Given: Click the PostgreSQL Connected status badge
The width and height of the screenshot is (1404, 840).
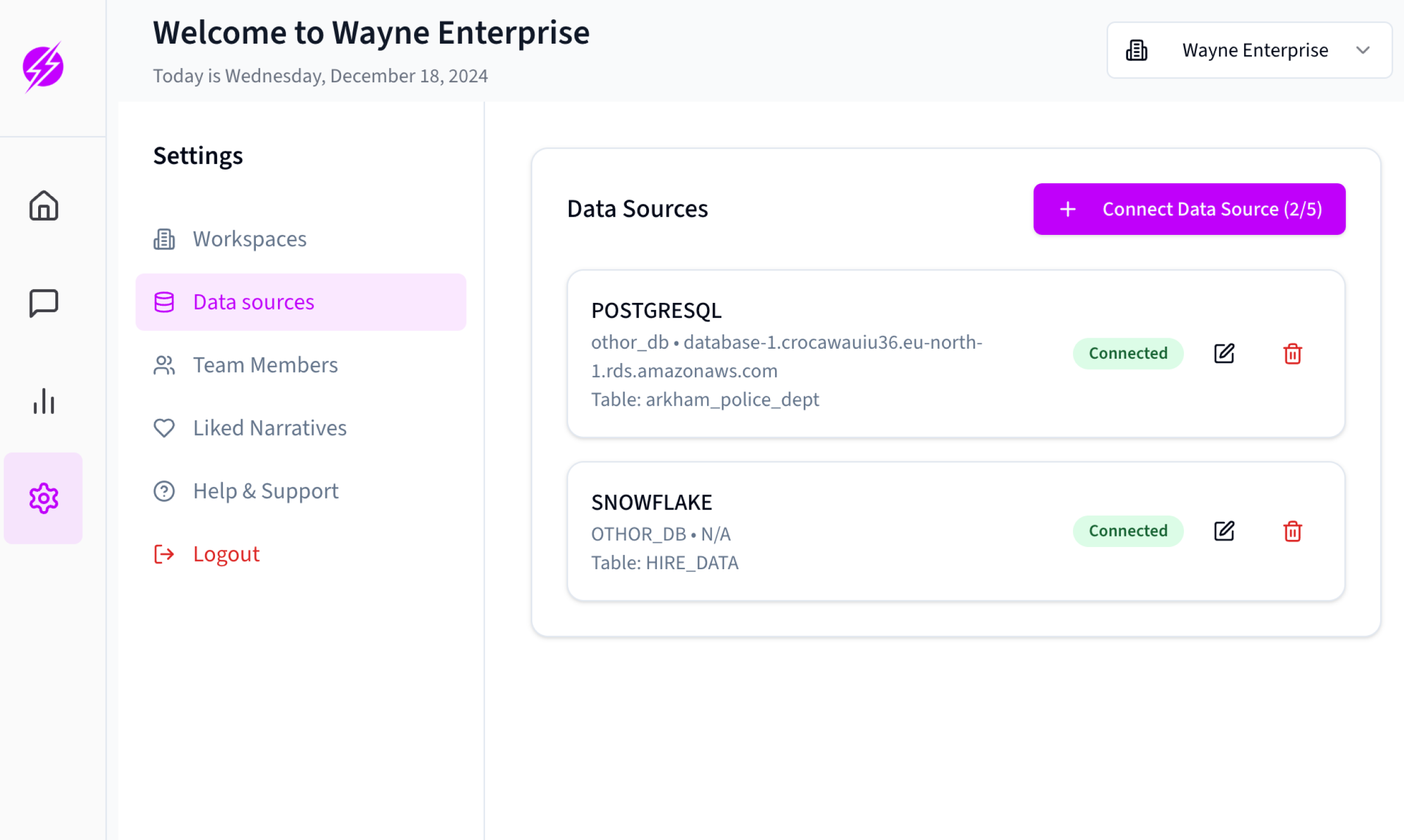Looking at the screenshot, I should pos(1128,353).
